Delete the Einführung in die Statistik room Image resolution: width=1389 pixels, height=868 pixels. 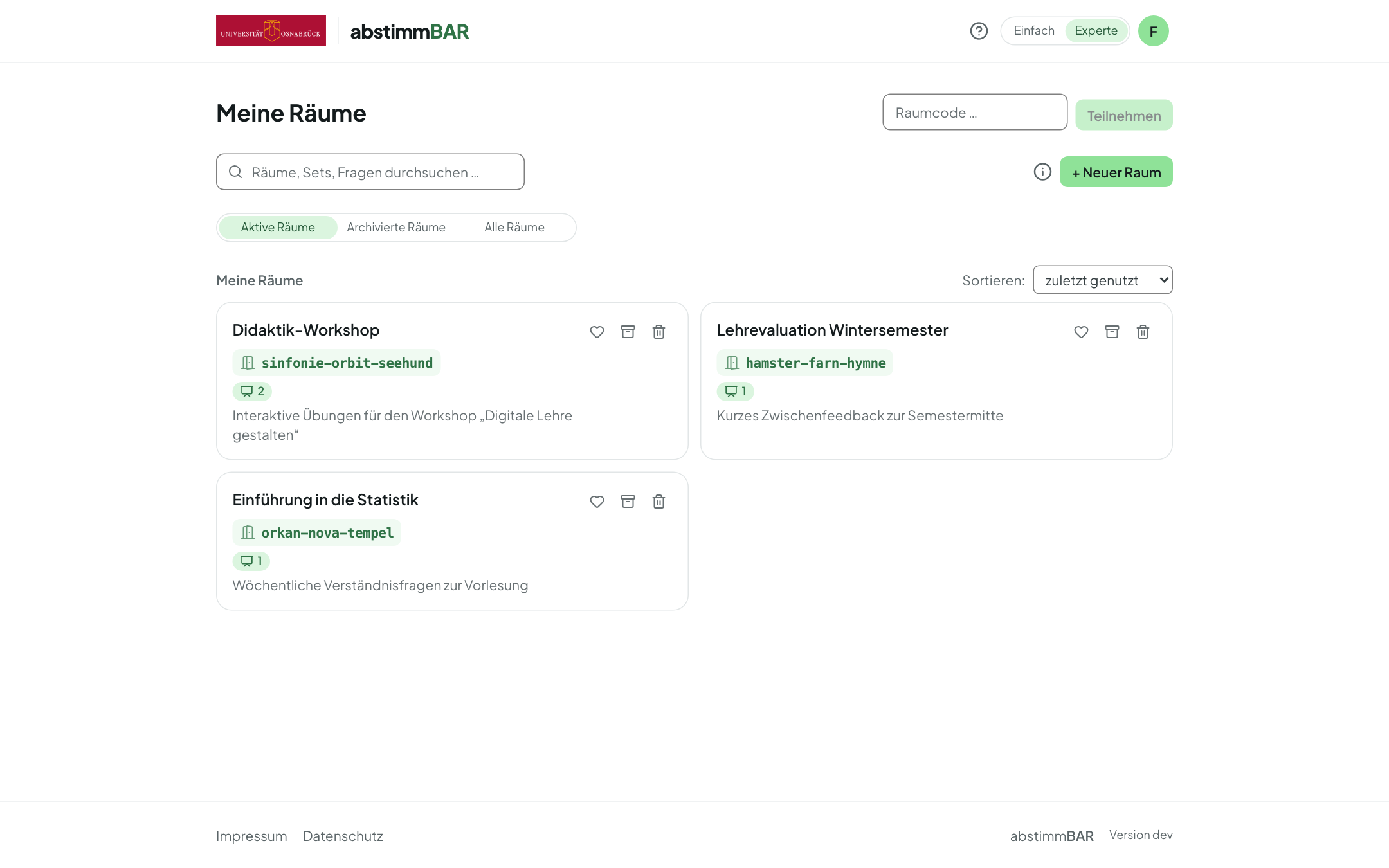pos(658,502)
